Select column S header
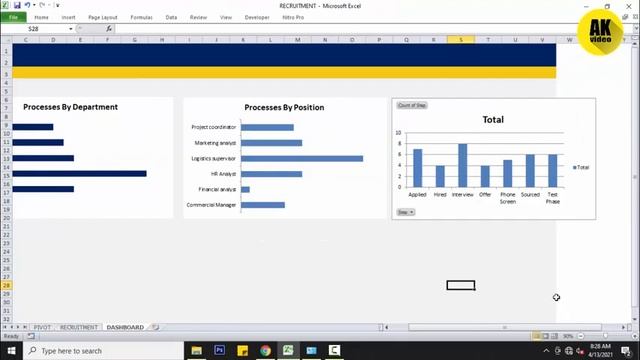This screenshot has width=640, height=360. [x=461, y=40]
